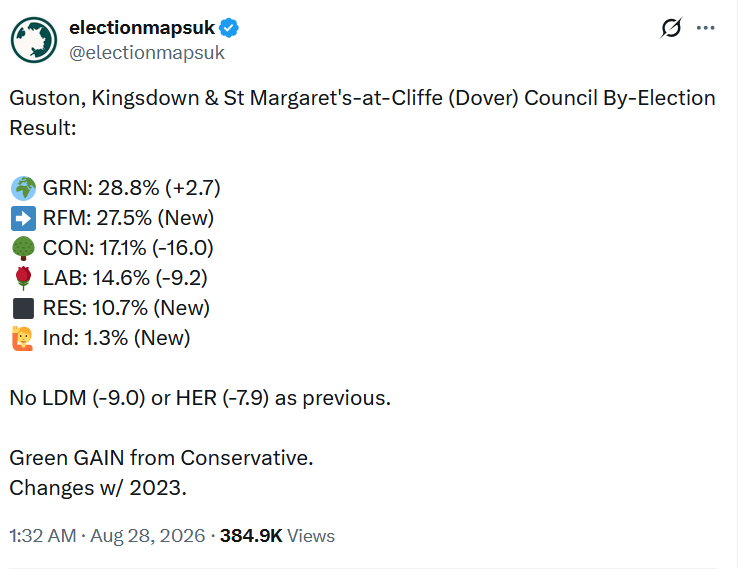Click the Changes w/ 2023 line

(x=98, y=488)
